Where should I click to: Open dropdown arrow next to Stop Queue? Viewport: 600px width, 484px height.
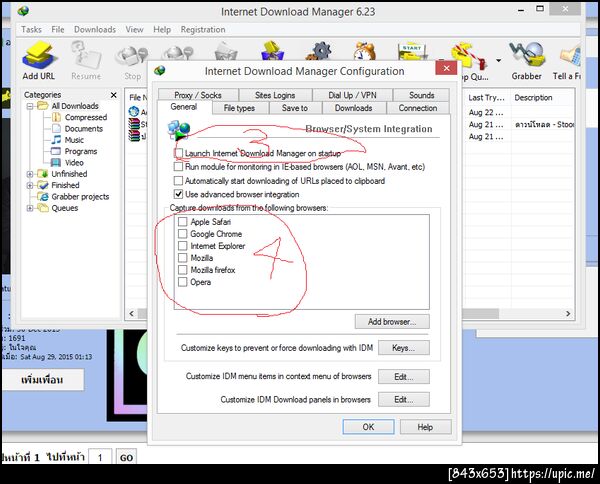point(498,60)
